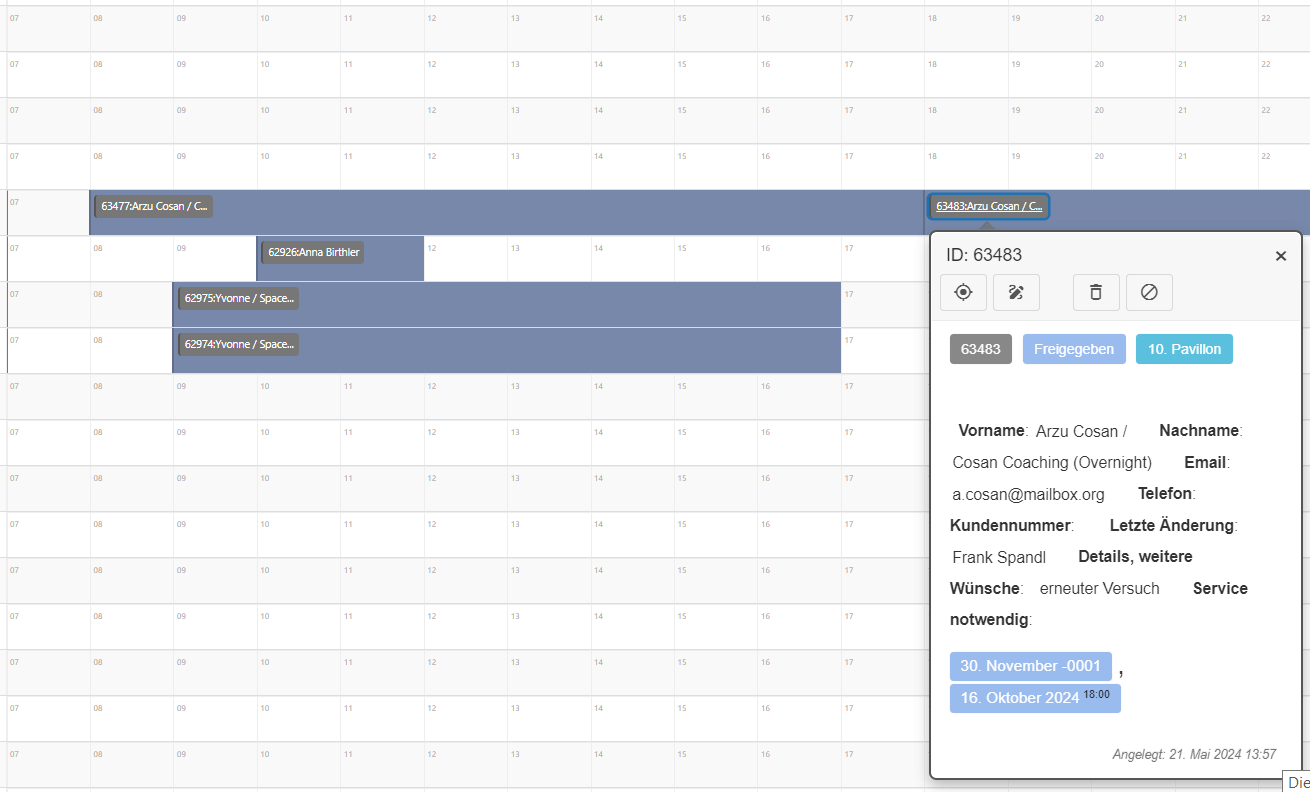
Task: Click hour 12 cell in Anna Birthler row
Action: coord(465,258)
